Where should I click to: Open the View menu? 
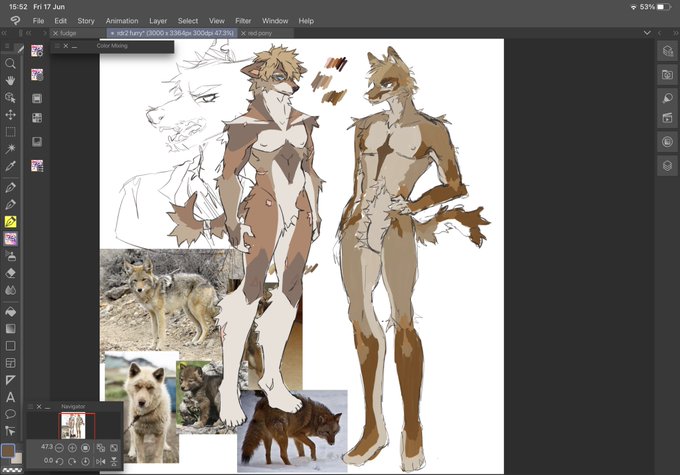(x=216, y=21)
